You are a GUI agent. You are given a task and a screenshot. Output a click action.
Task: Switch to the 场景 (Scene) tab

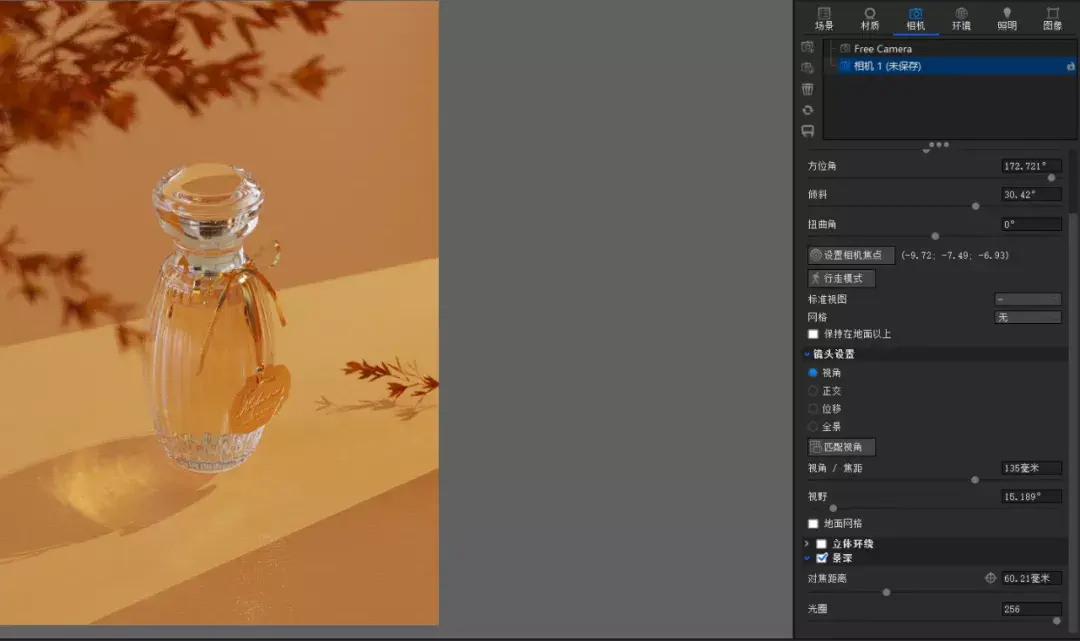824,19
